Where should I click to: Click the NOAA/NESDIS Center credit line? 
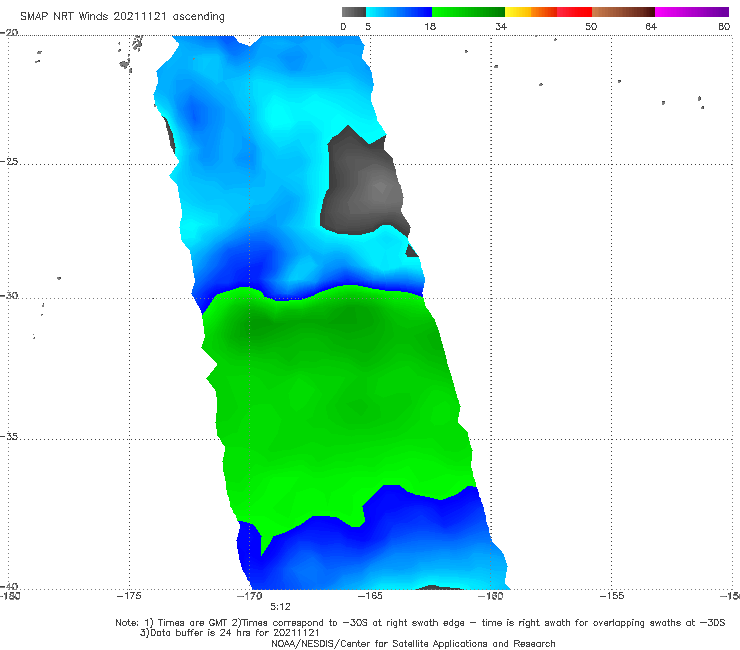point(413,643)
